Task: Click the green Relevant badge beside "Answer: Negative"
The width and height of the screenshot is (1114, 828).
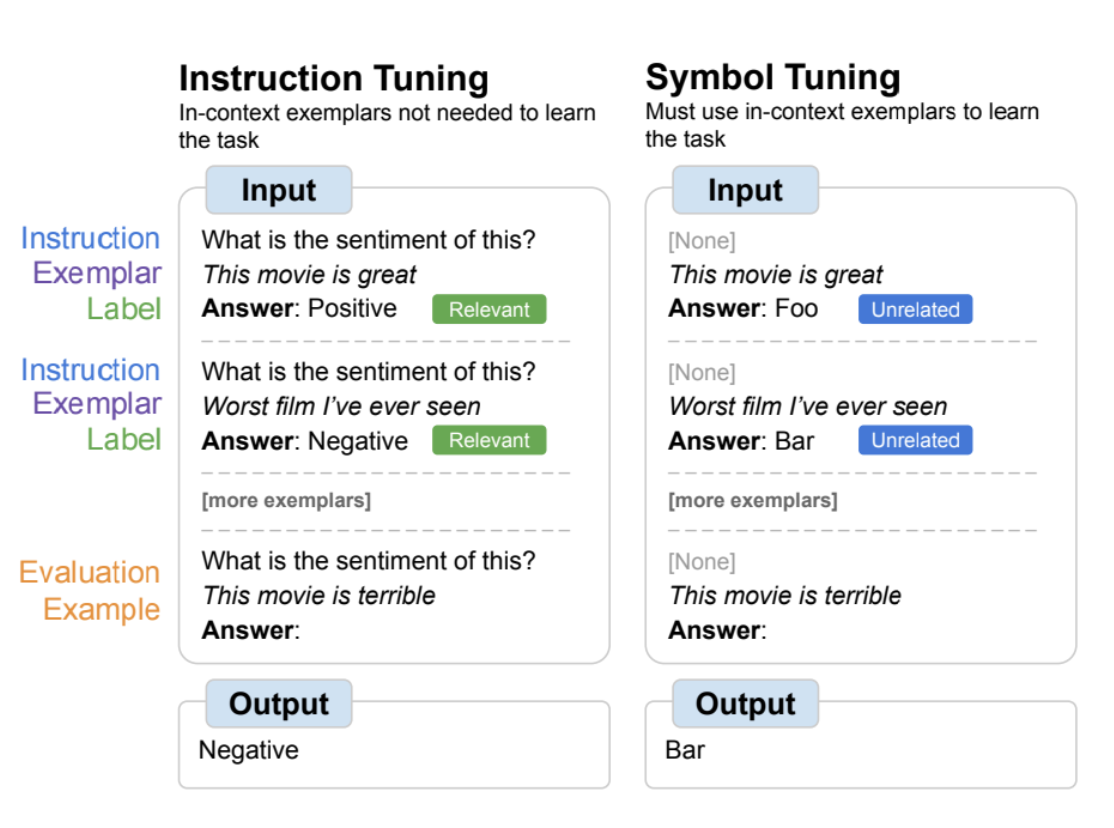Action: [489, 440]
